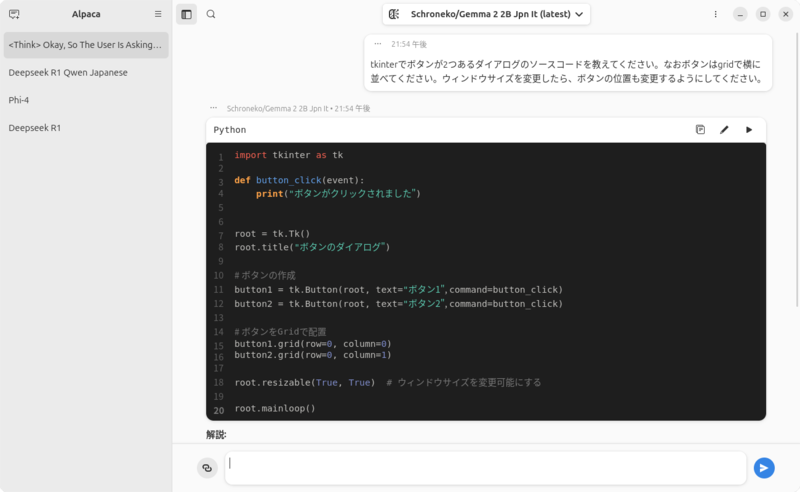Minimize the Alpaca window
The height and width of the screenshot is (492, 800).
tap(740, 14)
